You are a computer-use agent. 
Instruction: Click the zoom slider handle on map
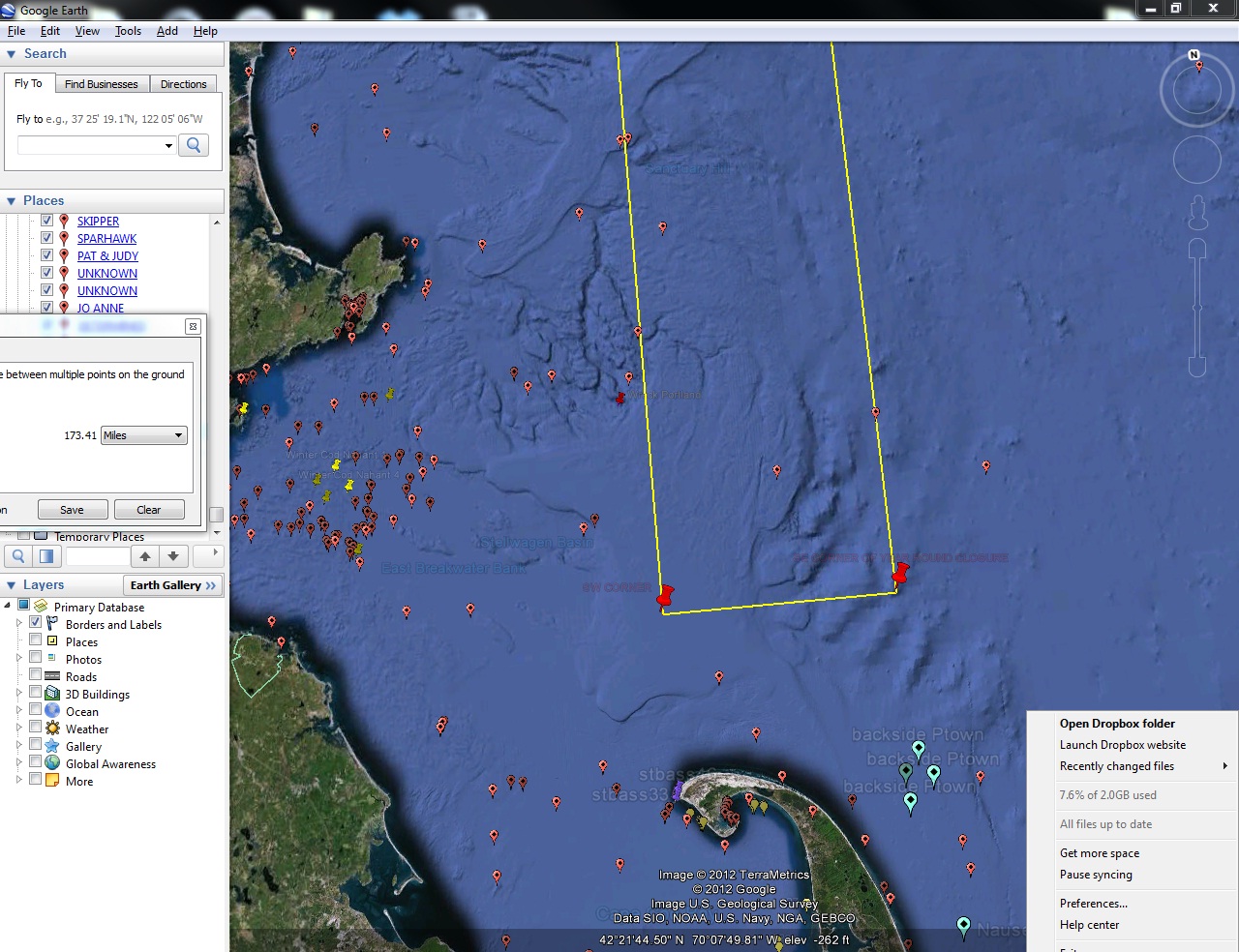1197,308
